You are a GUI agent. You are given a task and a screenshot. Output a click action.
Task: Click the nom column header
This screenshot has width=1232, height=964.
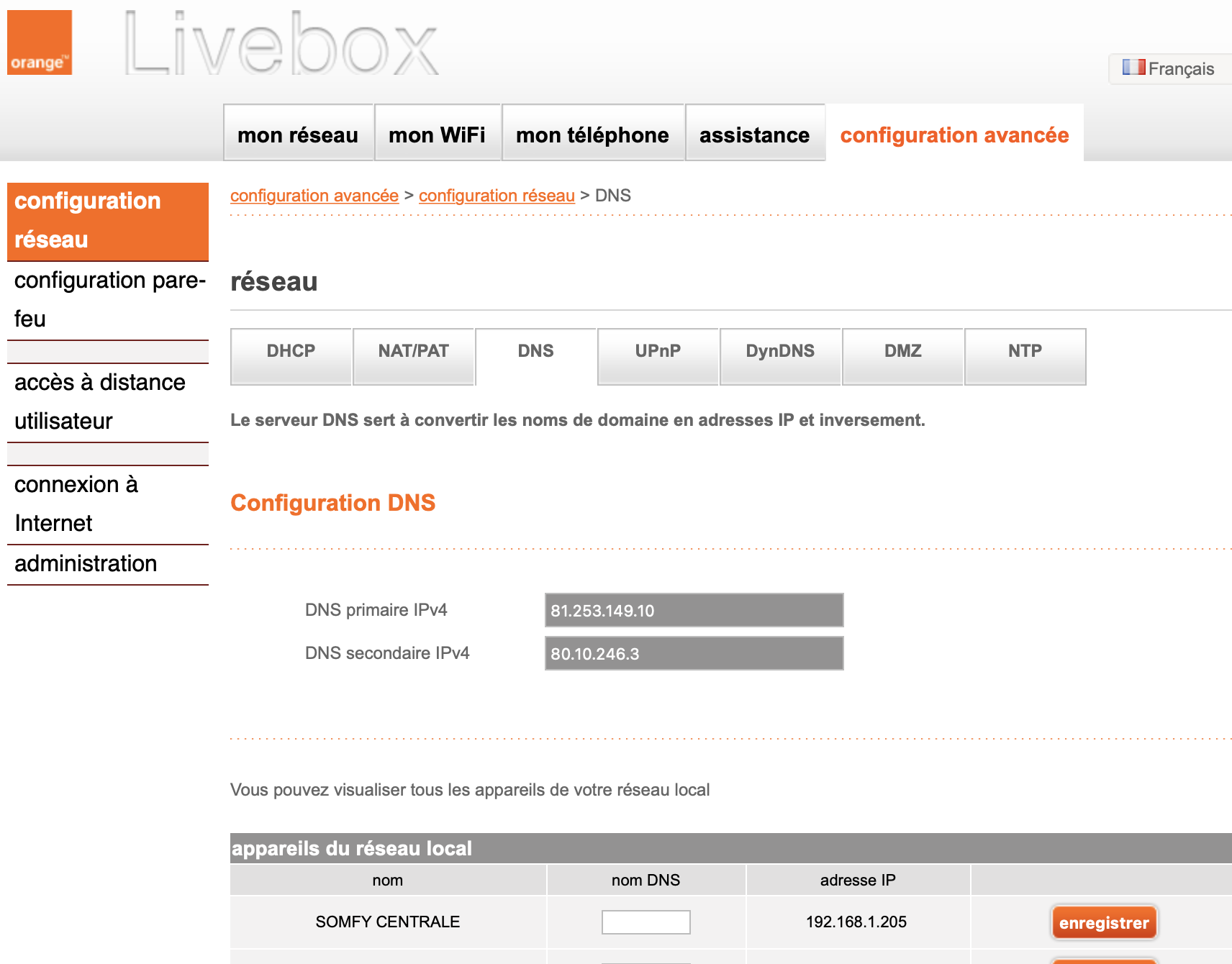point(387,880)
